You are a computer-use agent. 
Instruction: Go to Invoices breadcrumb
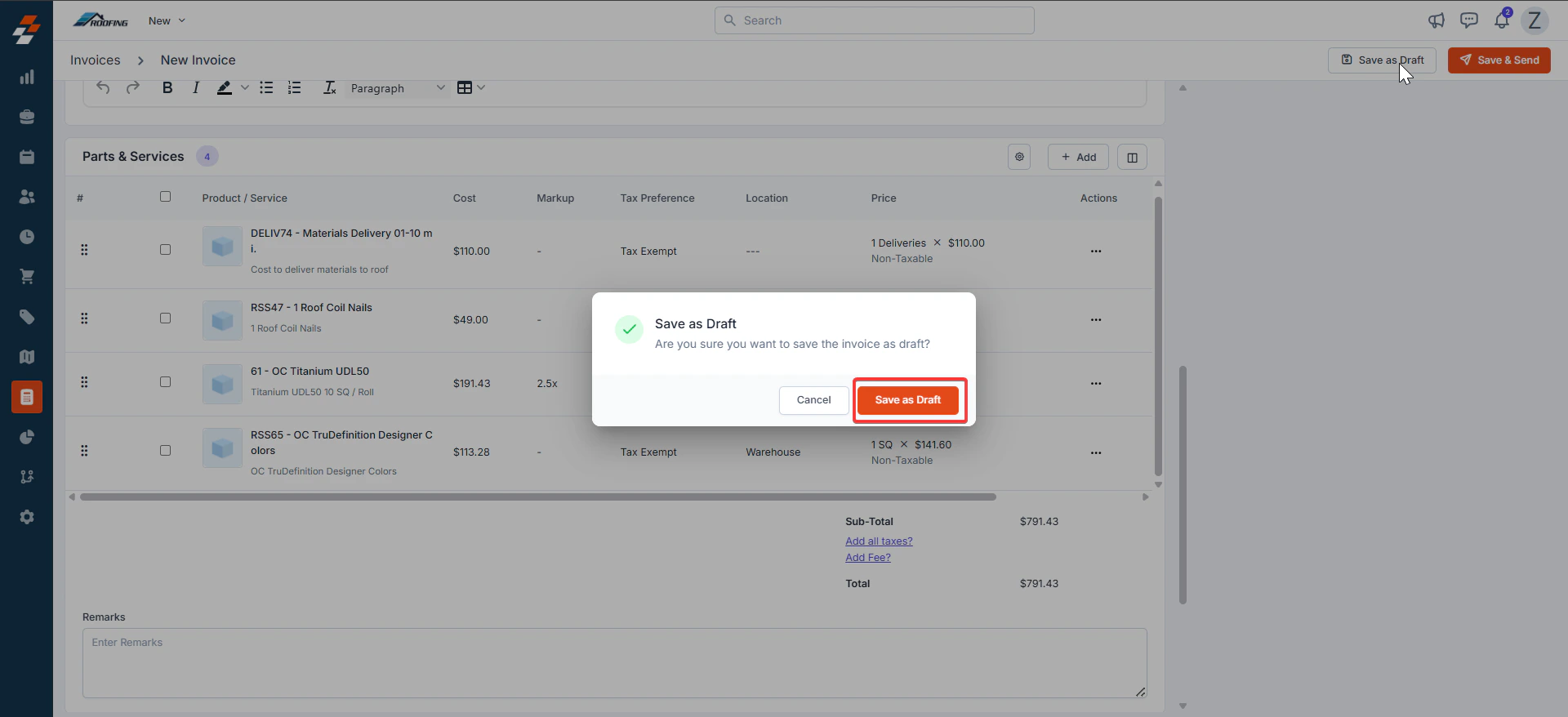pos(95,60)
